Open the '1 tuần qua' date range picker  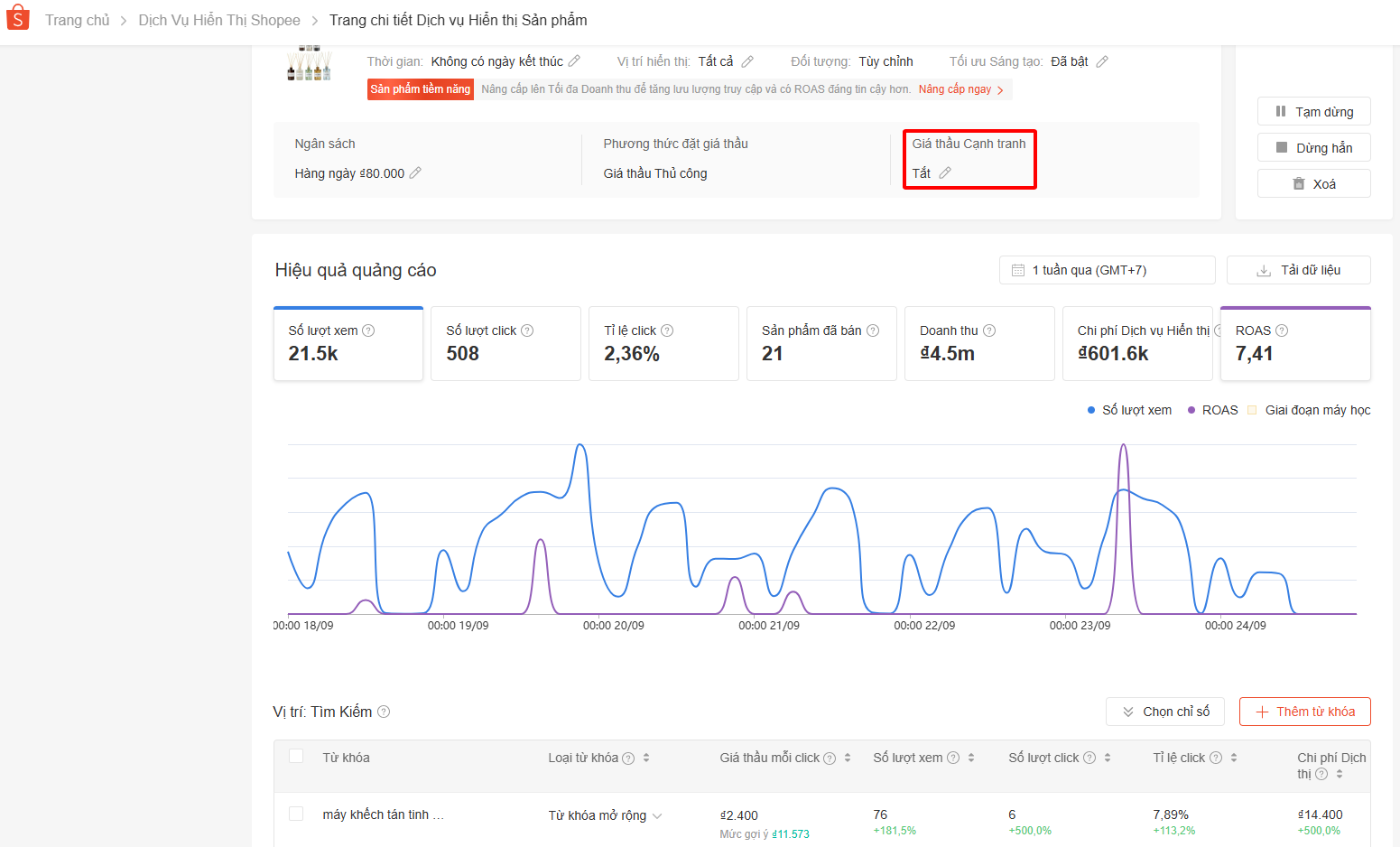pyautogui.click(x=1107, y=270)
